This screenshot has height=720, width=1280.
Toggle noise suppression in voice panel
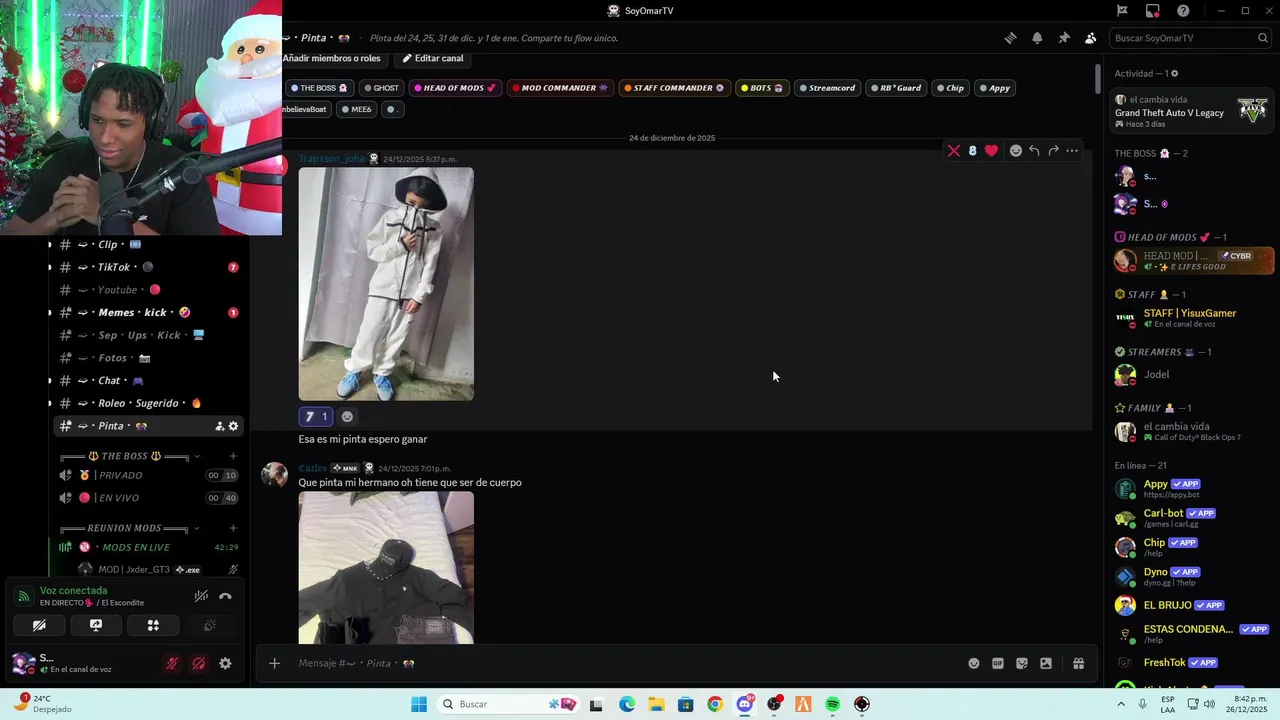pos(201,596)
